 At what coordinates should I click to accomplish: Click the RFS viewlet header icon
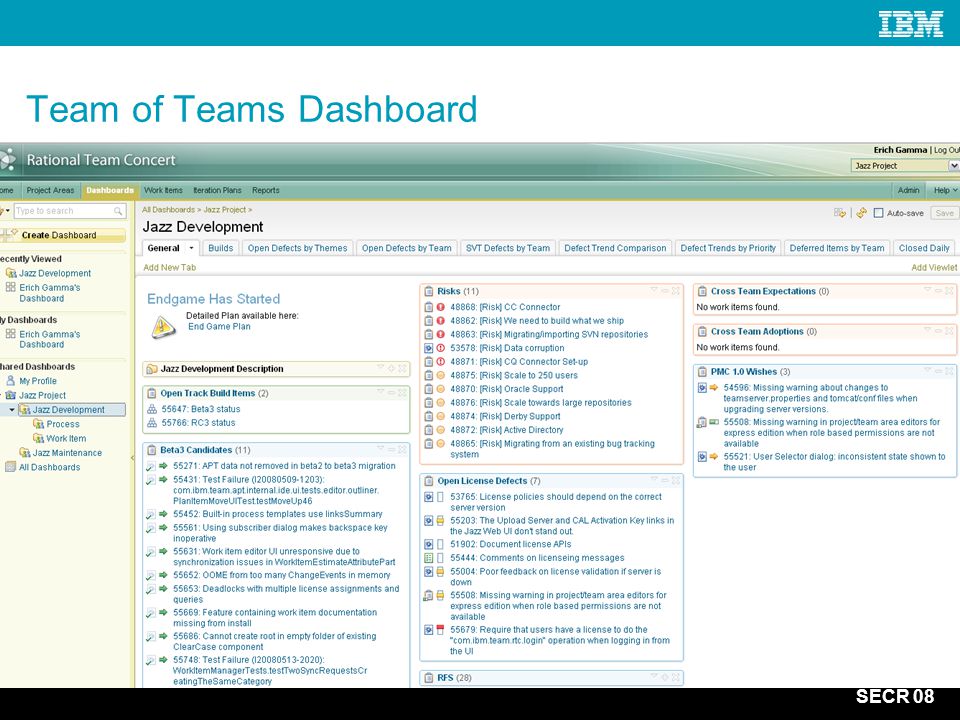429,678
